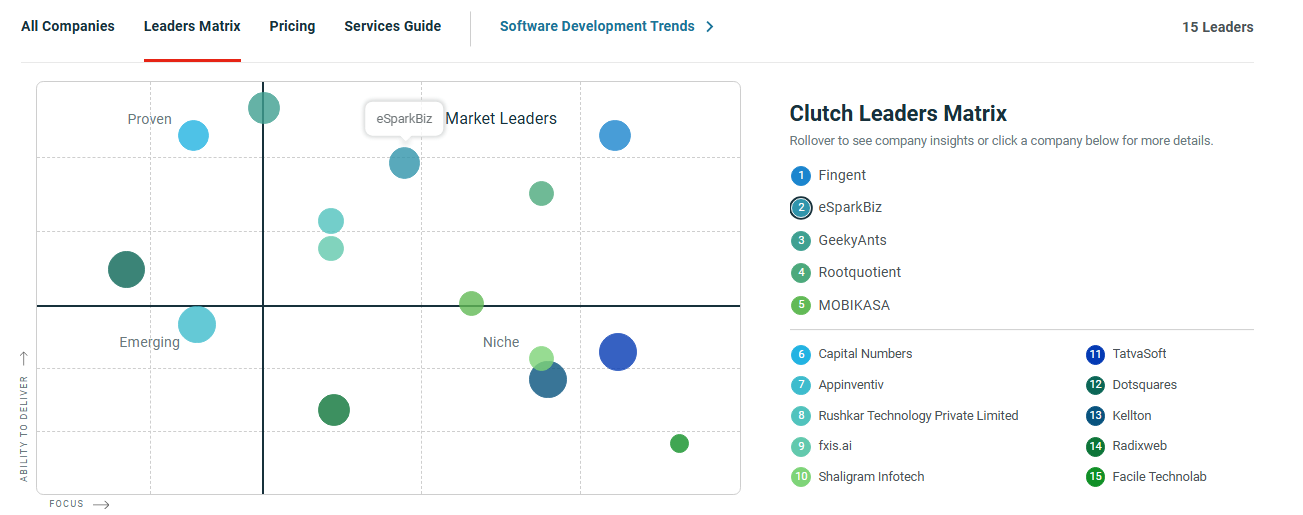The height and width of the screenshot is (515, 1303).
Task: Click the number 13 badge beside Kellton
Action: pos(1095,416)
